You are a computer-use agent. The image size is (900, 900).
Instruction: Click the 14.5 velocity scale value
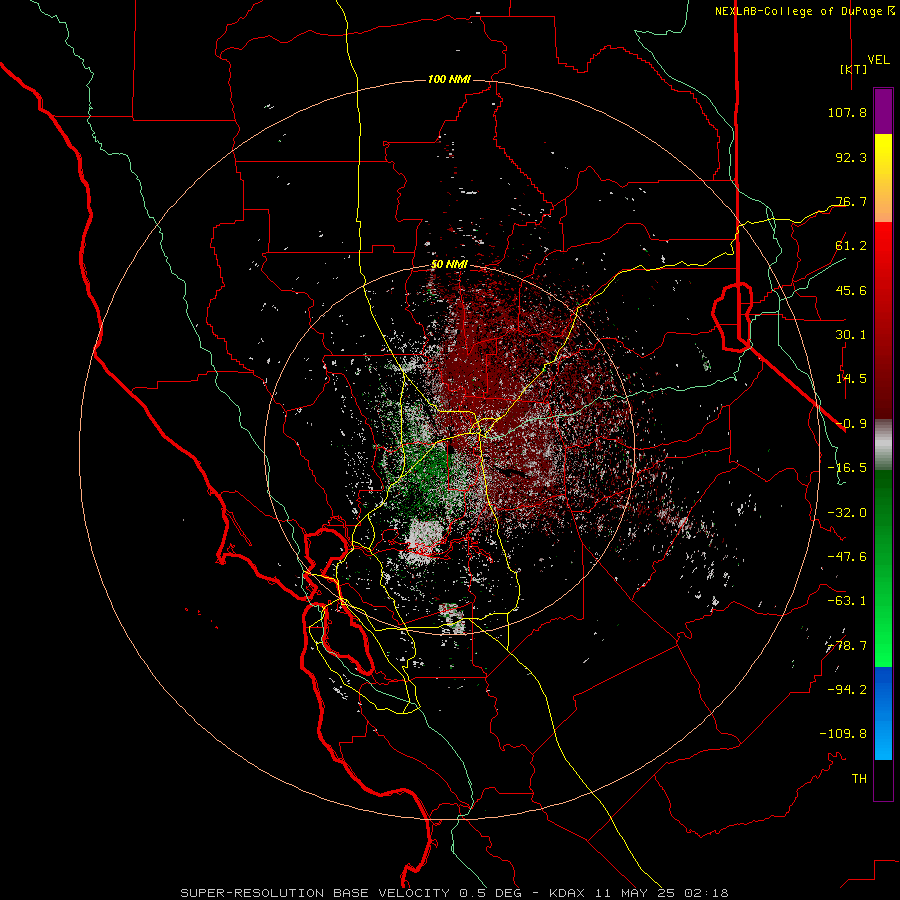click(851, 379)
